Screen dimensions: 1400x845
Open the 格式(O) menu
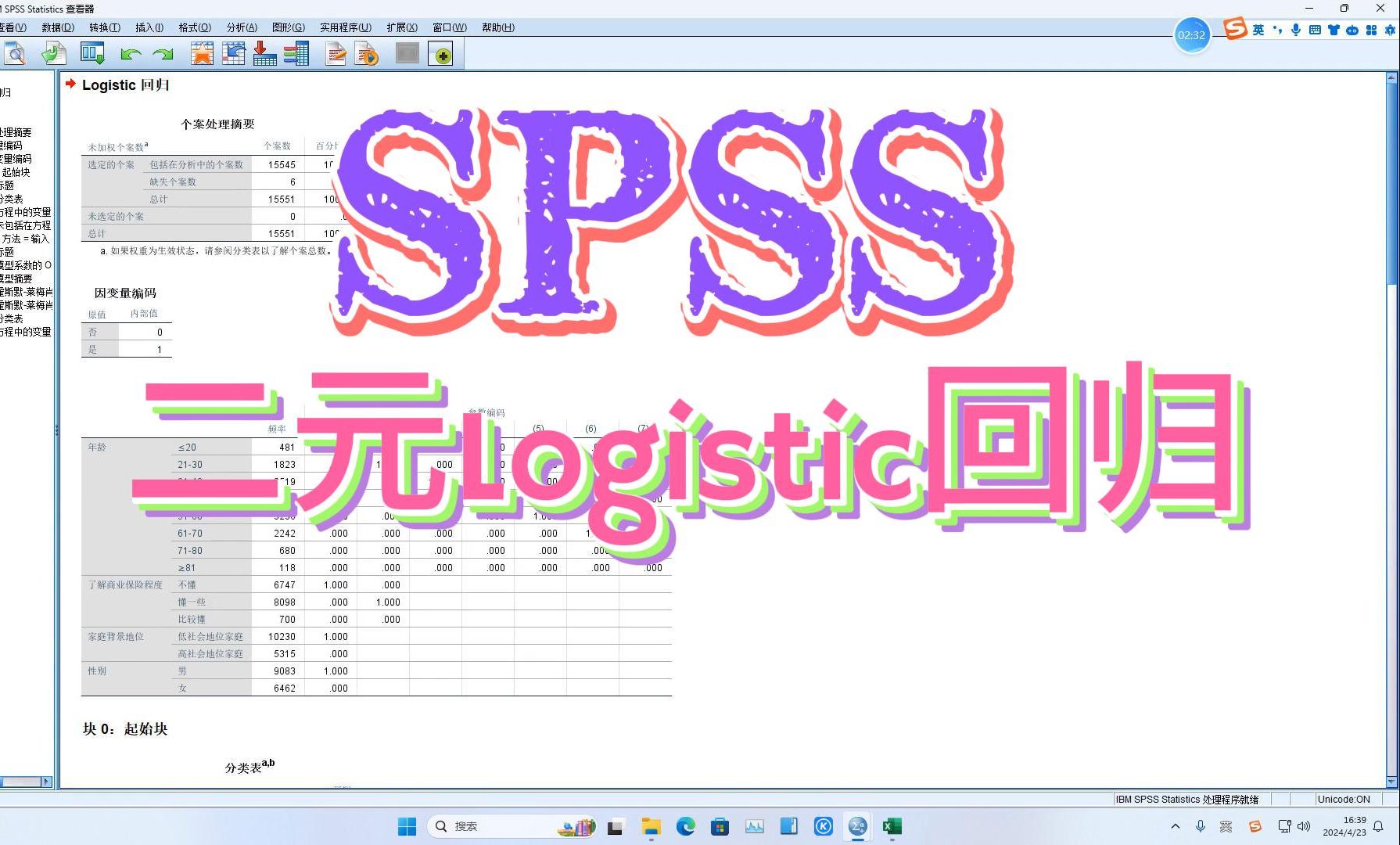195,27
